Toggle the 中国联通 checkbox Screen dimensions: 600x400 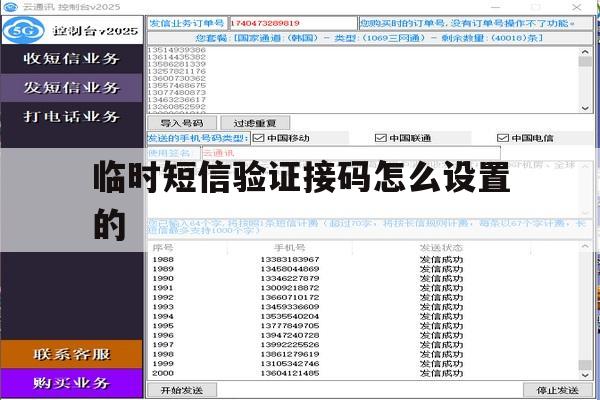tap(381, 138)
